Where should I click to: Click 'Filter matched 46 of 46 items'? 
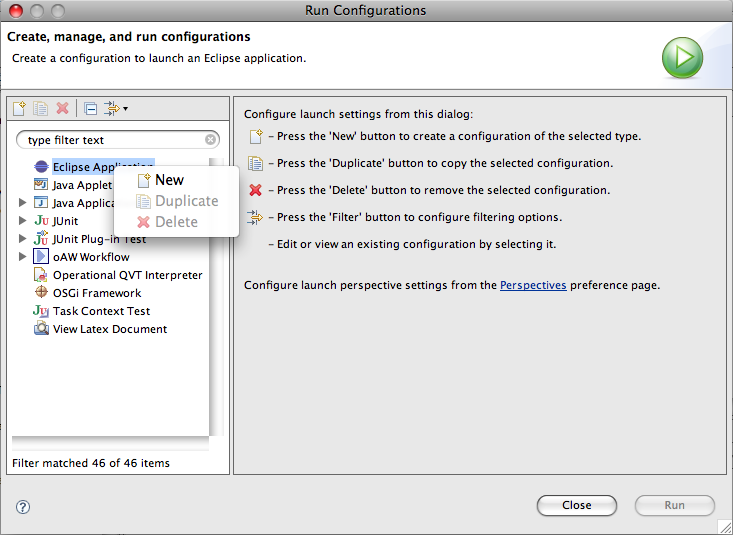pos(91,463)
